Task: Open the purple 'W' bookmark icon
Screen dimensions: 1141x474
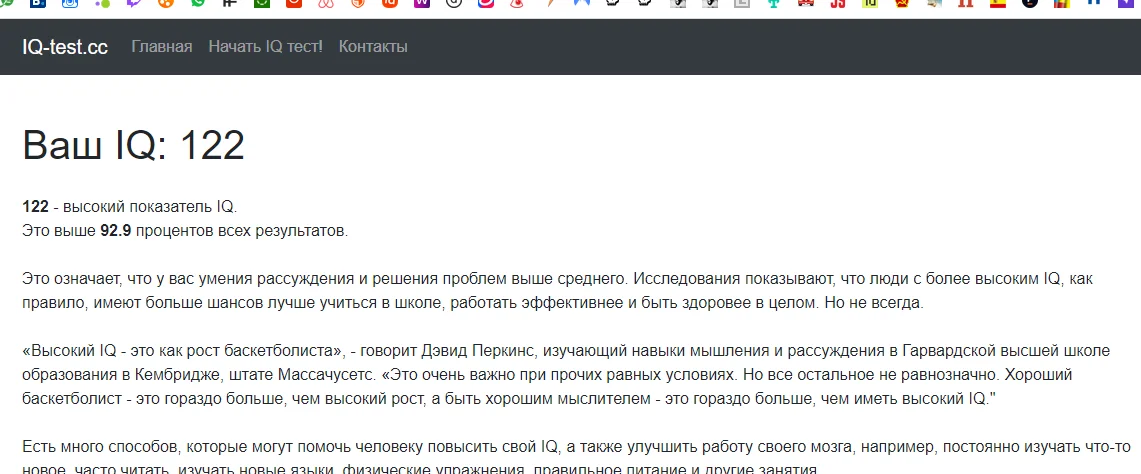Action: point(421,3)
